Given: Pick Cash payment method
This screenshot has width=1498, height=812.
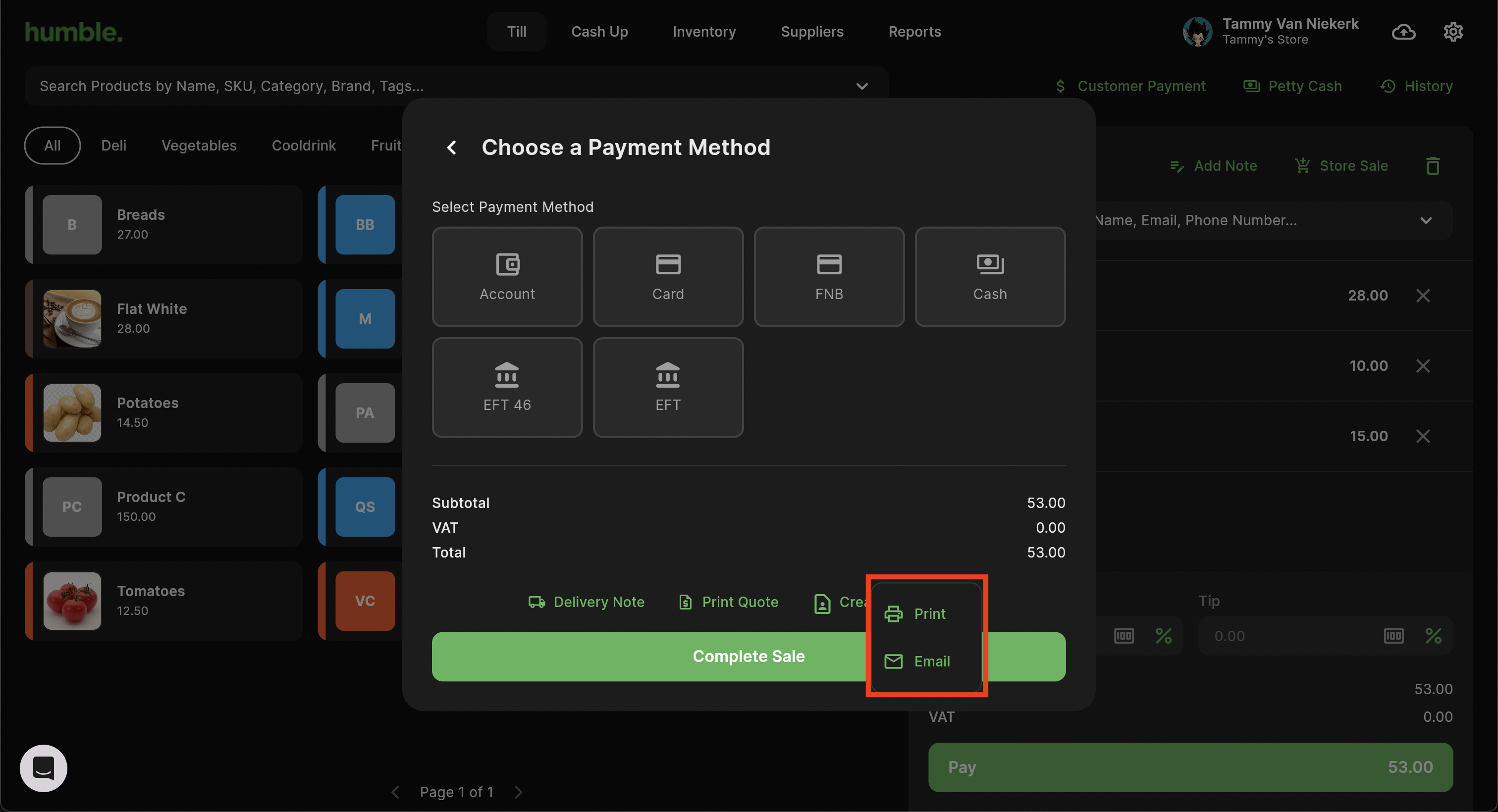Looking at the screenshot, I should (x=990, y=277).
